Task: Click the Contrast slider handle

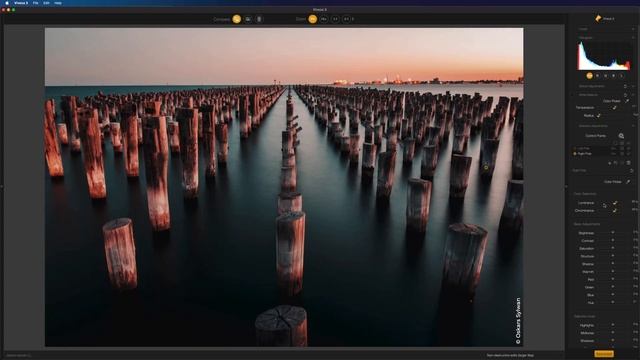Action: click(x=613, y=241)
